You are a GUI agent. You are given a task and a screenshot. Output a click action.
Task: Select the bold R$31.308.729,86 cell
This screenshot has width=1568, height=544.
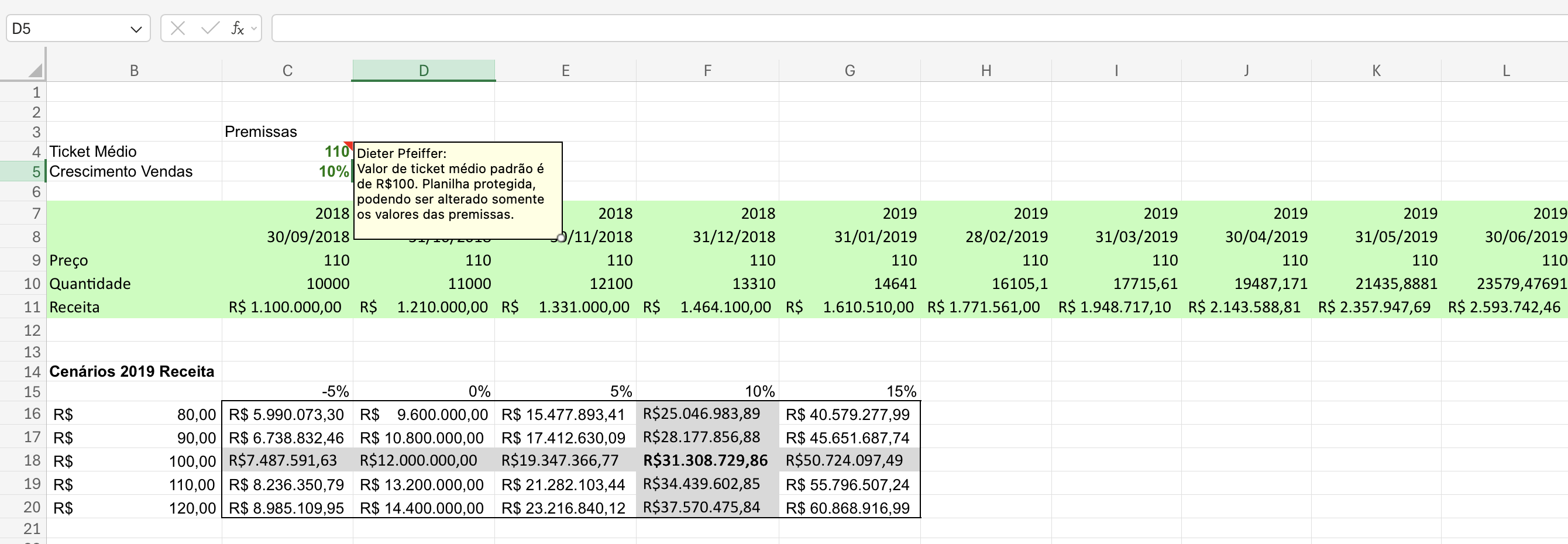tap(707, 460)
